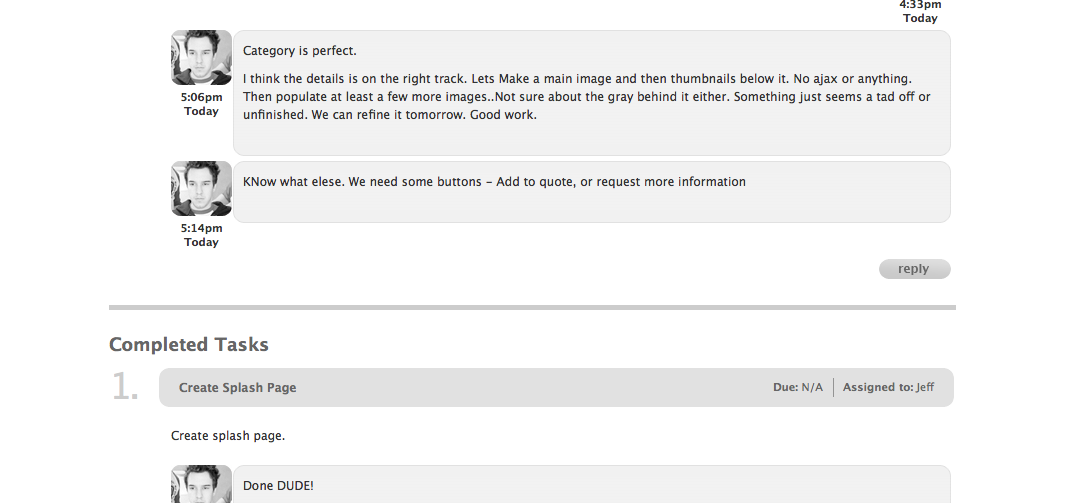This screenshot has height=503, width=1088.
Task: Open the avatar next to "Done DUDE!" comment
Action: click(201, 484)
